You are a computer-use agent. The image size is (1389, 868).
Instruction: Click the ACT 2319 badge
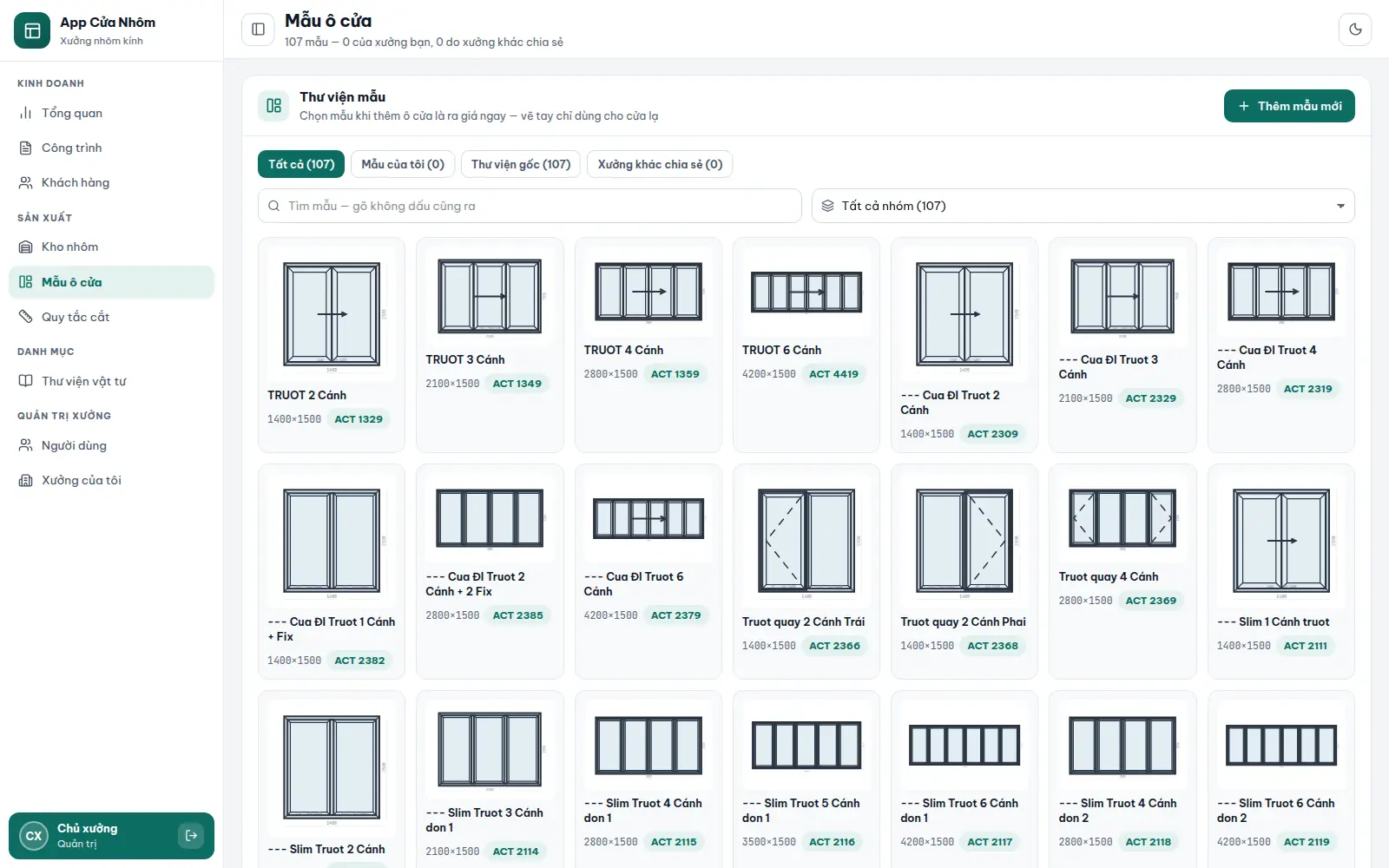pos(1307,389)
